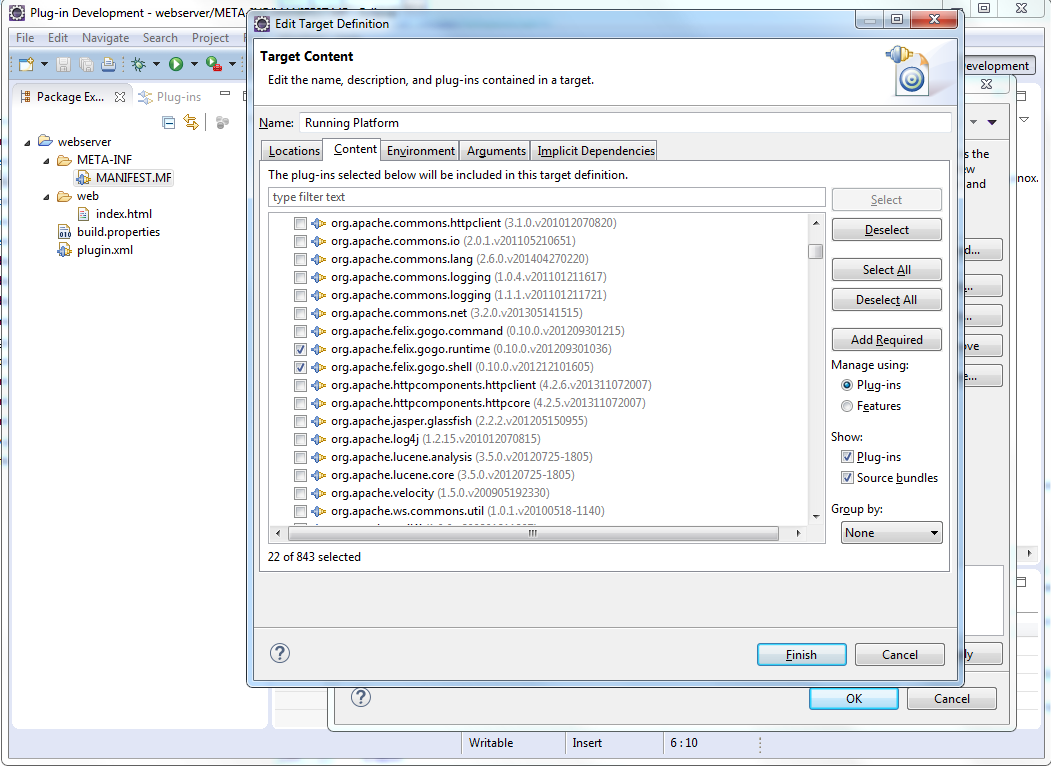Open the Search menu
The width and height of the screenshot is (1051, 766).
click(160, 38)
